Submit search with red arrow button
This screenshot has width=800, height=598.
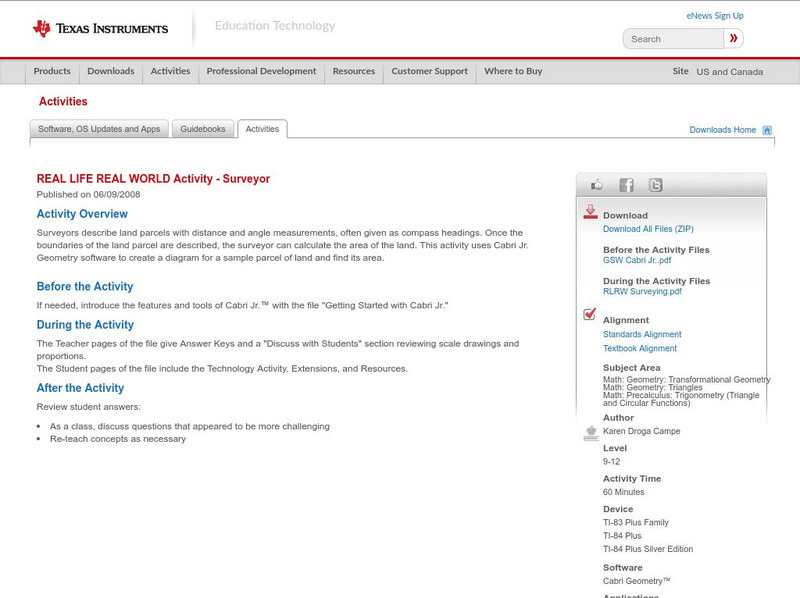click(733, 39)
